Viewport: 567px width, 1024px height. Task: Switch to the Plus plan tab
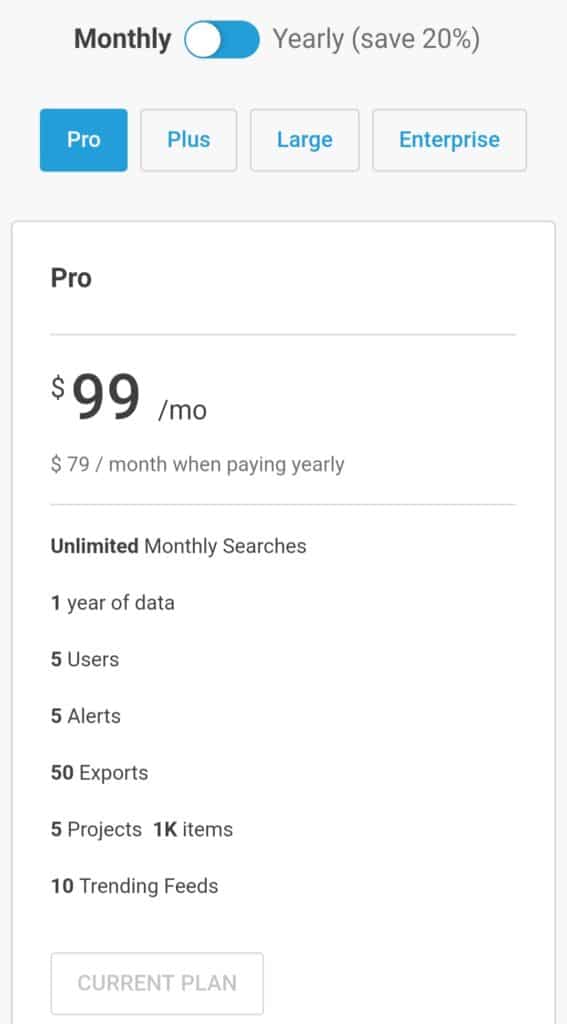click(189, 140)
